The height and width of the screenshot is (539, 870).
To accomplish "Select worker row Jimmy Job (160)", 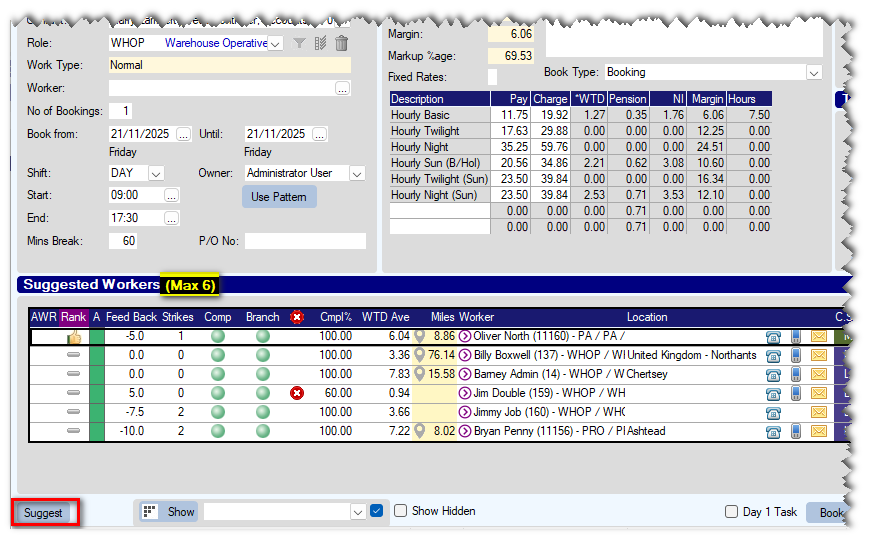I will (x=438, y=412).
